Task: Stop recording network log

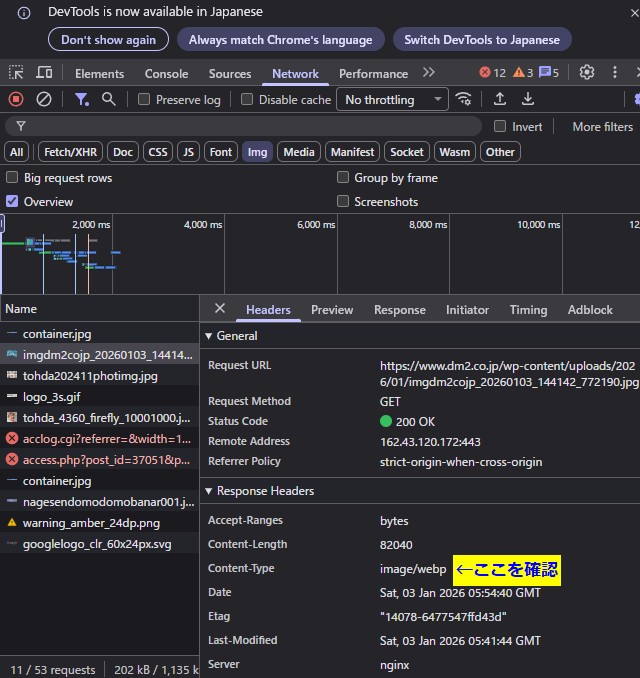Action: pos(16,99)
